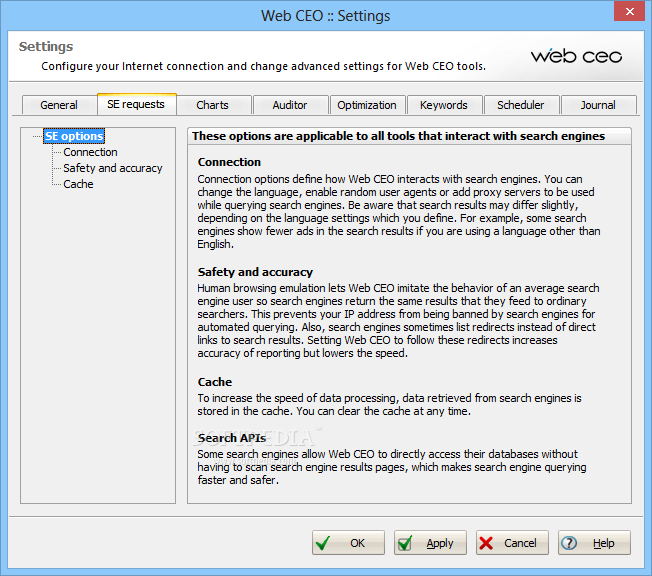The width and height of the screenshot is (652, 576).
Task: Discard changes with the Cancel button
Action: [512, 543]
